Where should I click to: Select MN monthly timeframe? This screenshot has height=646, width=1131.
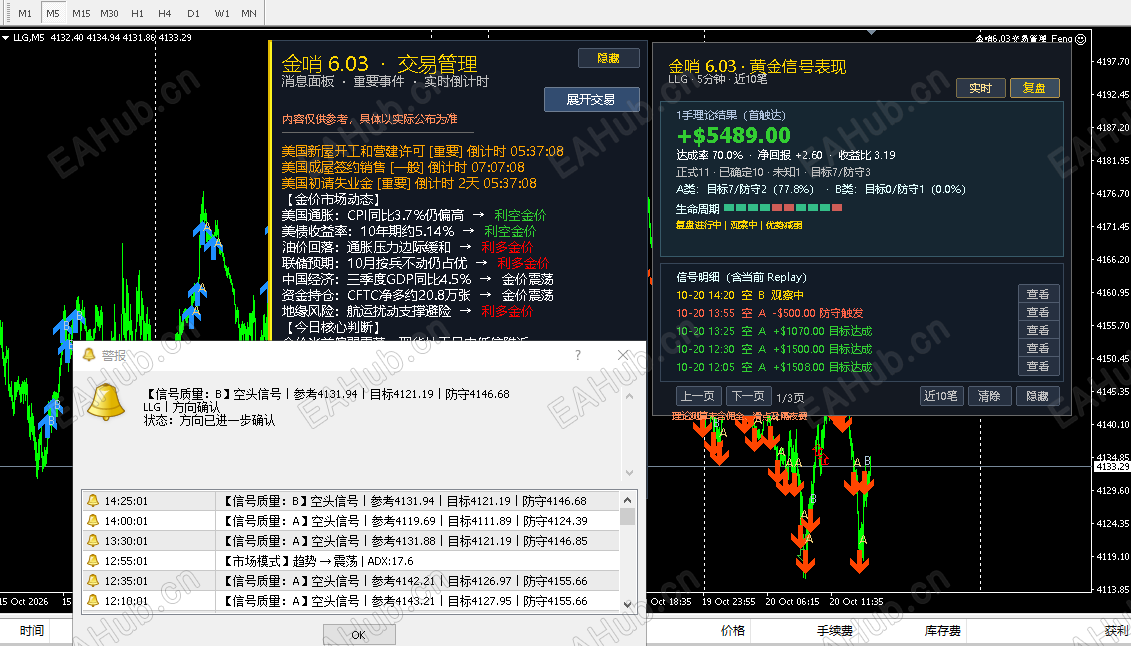[x=249, y=13]
